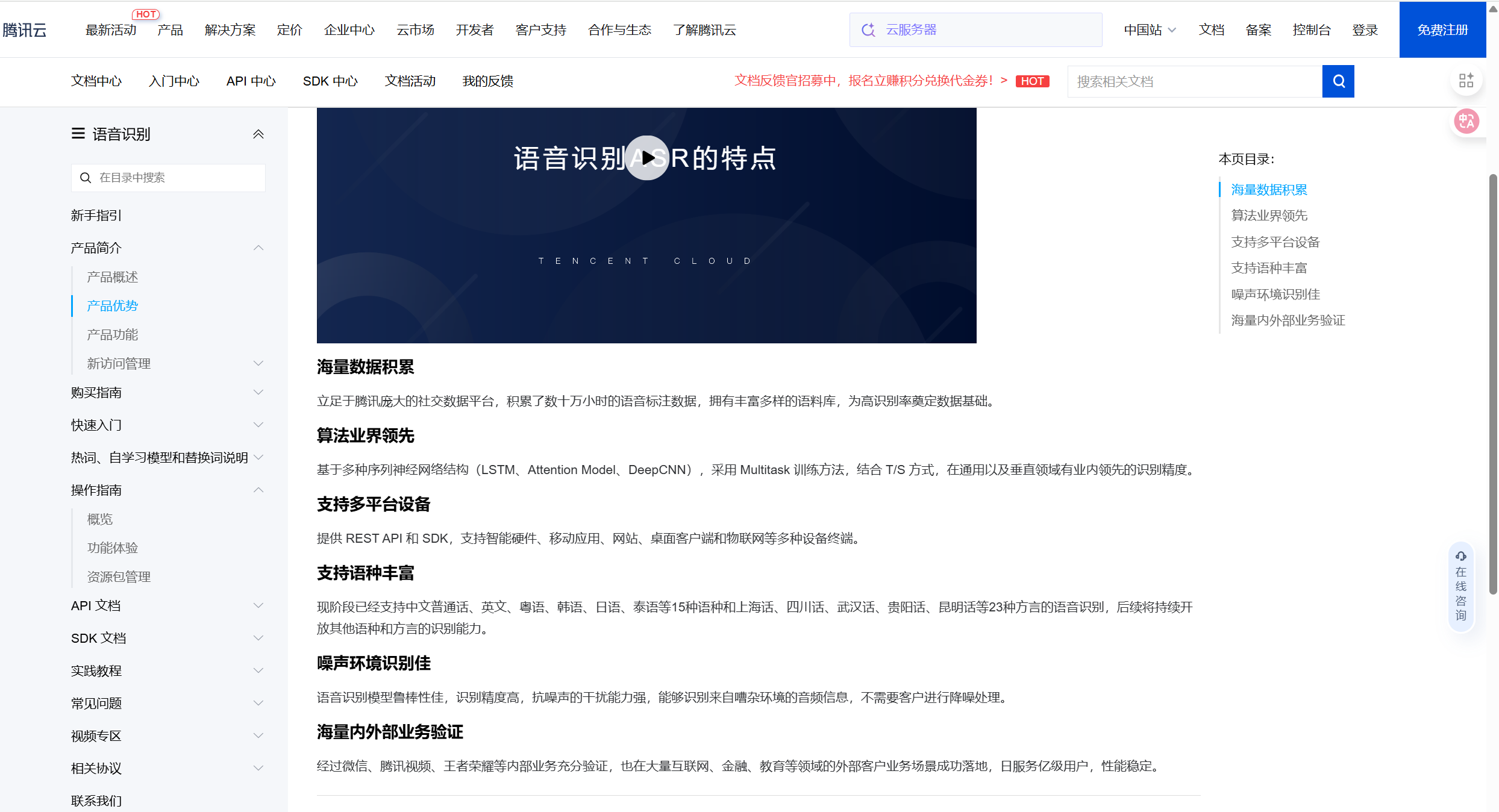Viewport: 1499px width, 812px height.
Task: Open the top-bar 文档 link
Action: click(1212, 30)
